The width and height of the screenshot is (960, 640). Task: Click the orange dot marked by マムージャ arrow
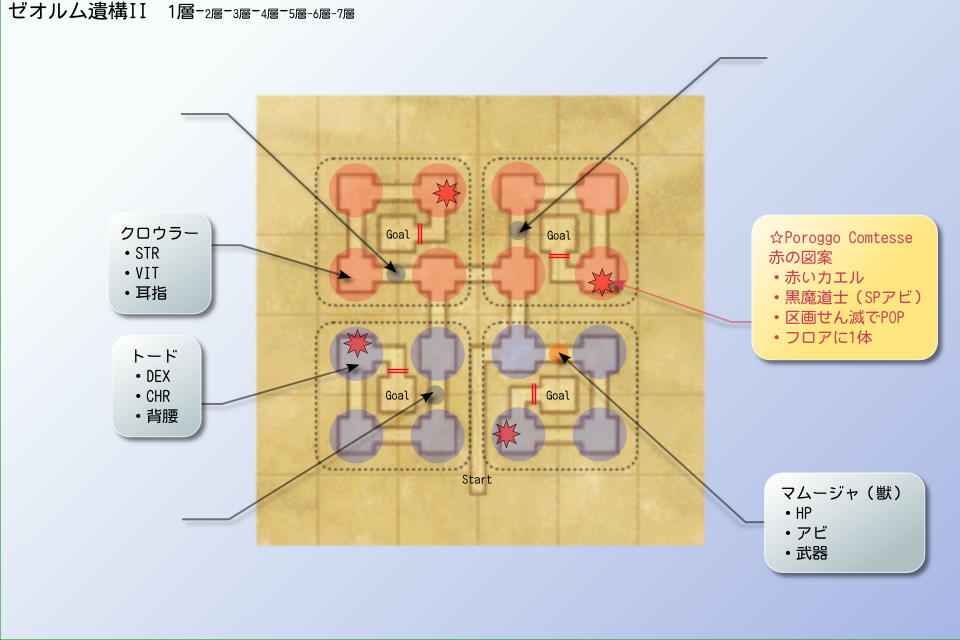(x=558, y=353)
